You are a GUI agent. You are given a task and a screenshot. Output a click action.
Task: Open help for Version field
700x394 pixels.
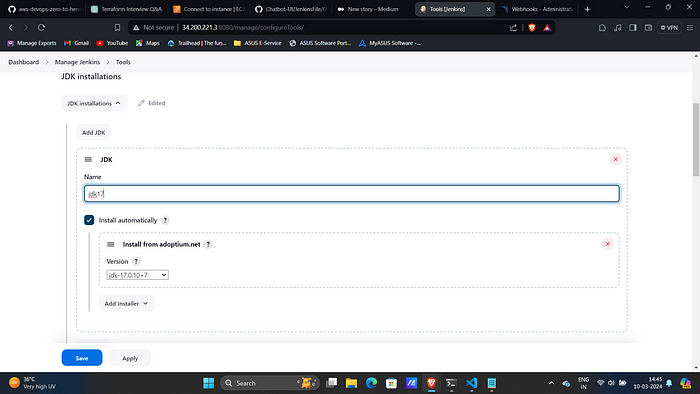[x=136, y=261]
